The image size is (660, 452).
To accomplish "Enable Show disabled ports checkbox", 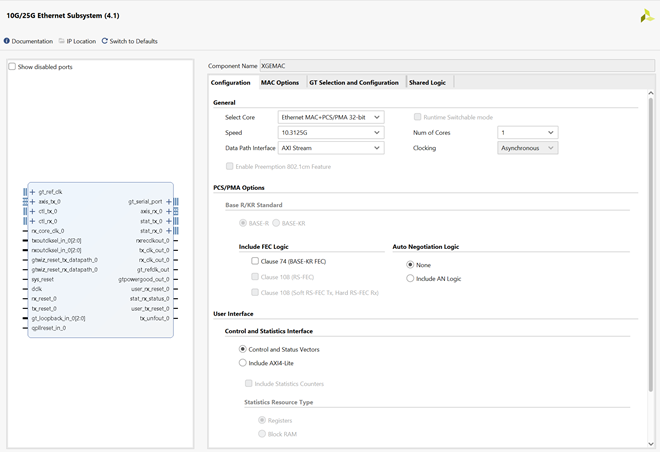I will coord(12,66).
